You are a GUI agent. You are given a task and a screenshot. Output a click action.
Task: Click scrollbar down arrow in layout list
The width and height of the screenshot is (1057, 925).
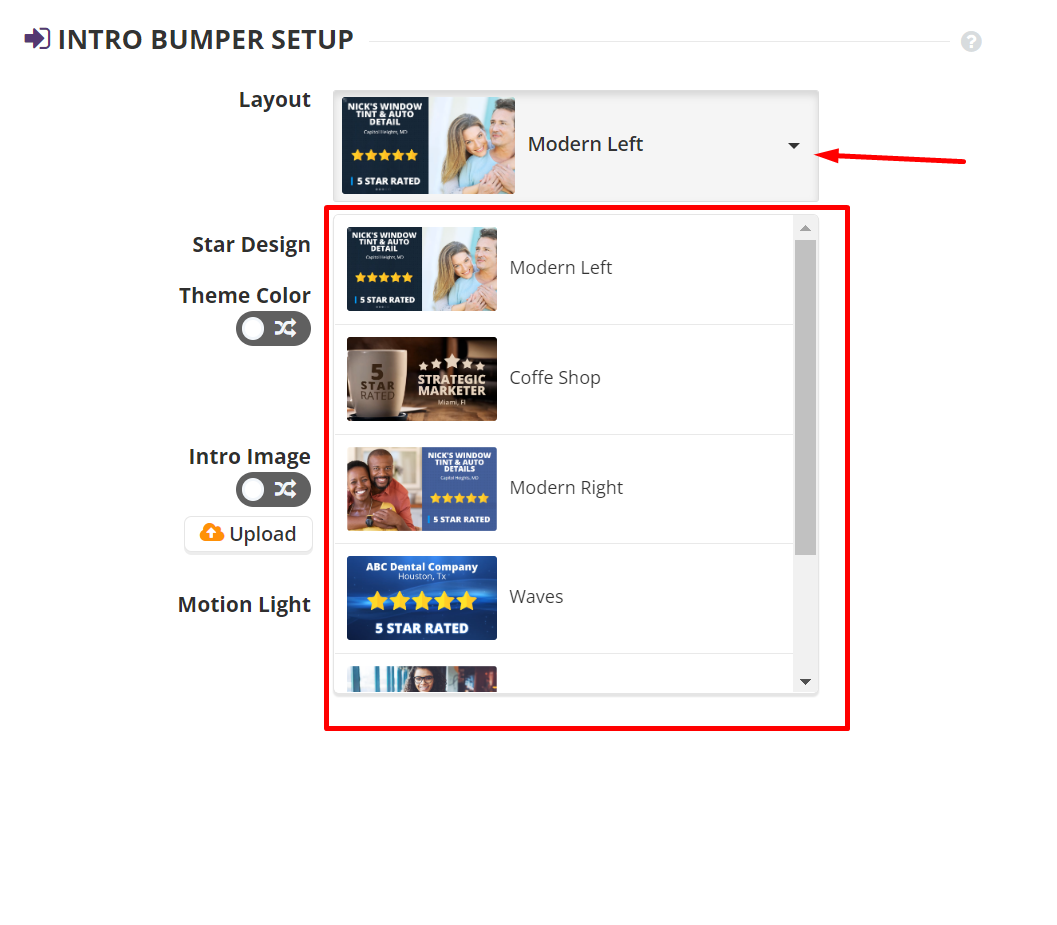[805, 682]
